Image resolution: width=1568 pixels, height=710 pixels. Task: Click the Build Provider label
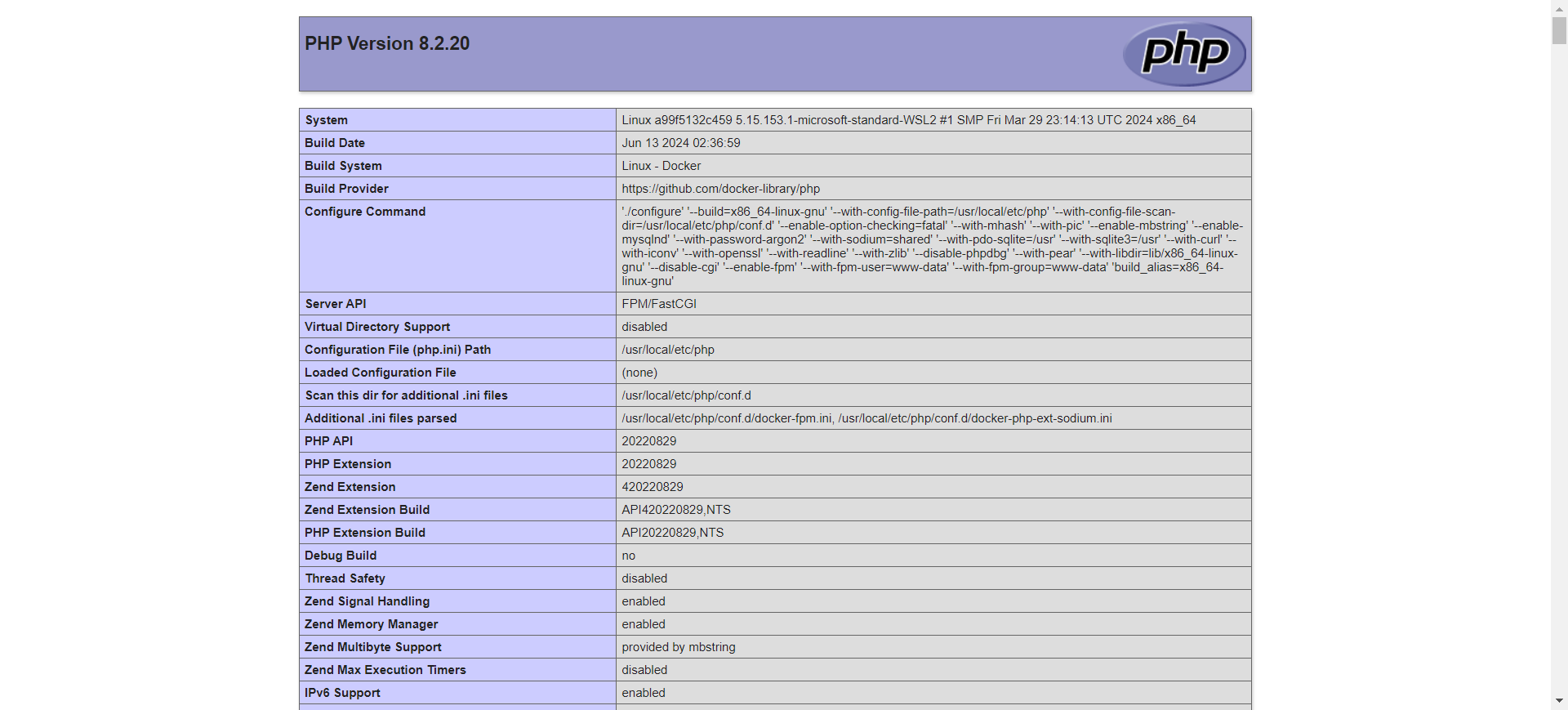(x=346, y=189)
